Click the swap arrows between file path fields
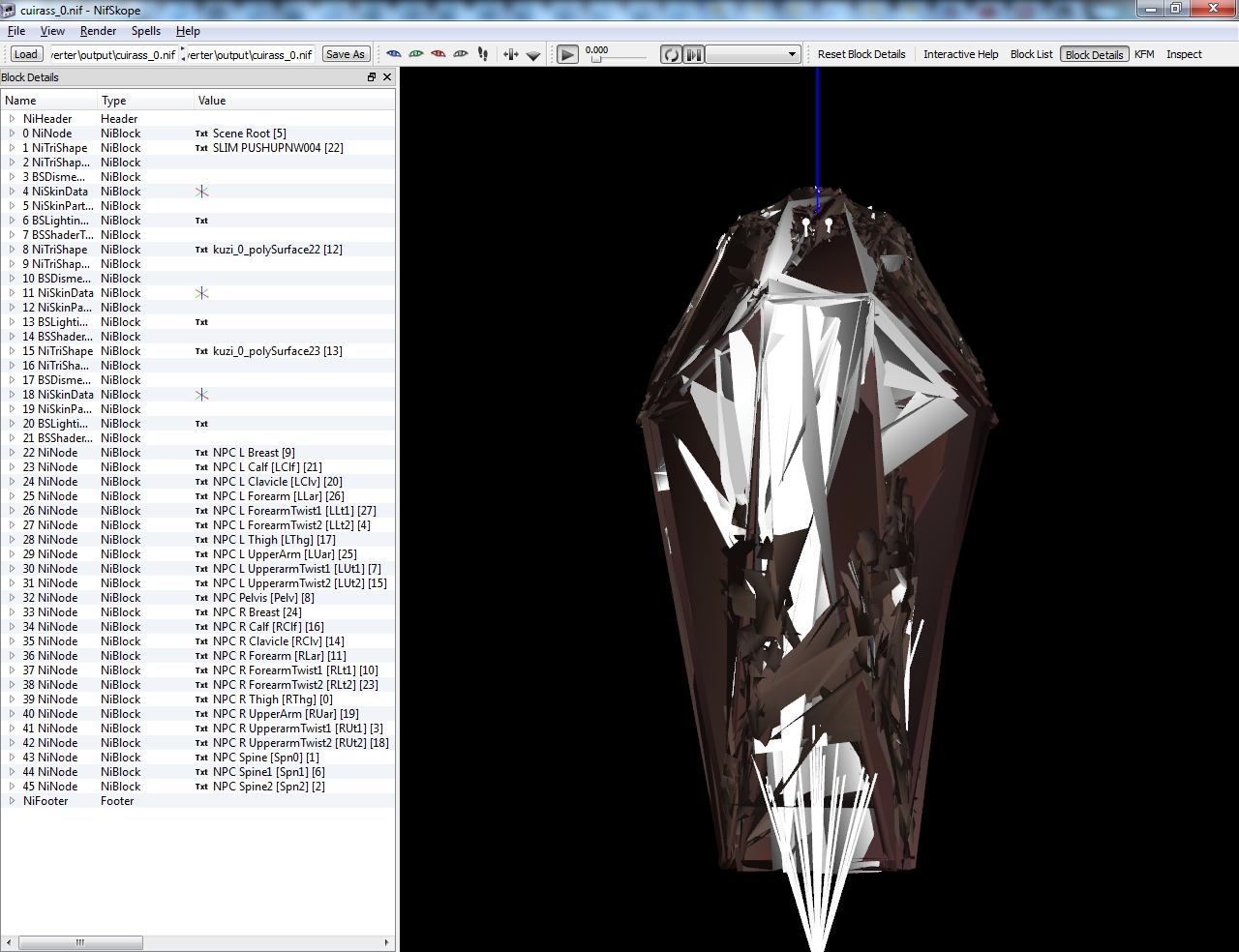Viewport: 1239px width, 952px height. click(x=182, y=54)
